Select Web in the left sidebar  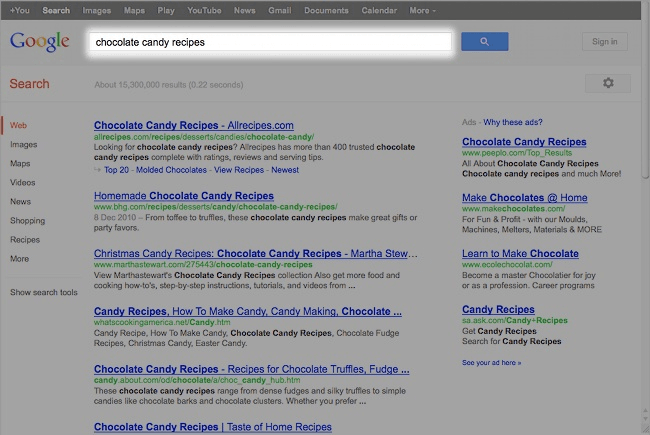(18, 125)
